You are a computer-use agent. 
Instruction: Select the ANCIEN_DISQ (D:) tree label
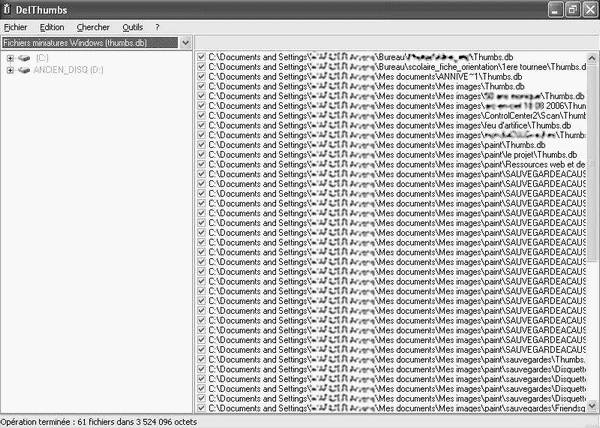point(68,70)
